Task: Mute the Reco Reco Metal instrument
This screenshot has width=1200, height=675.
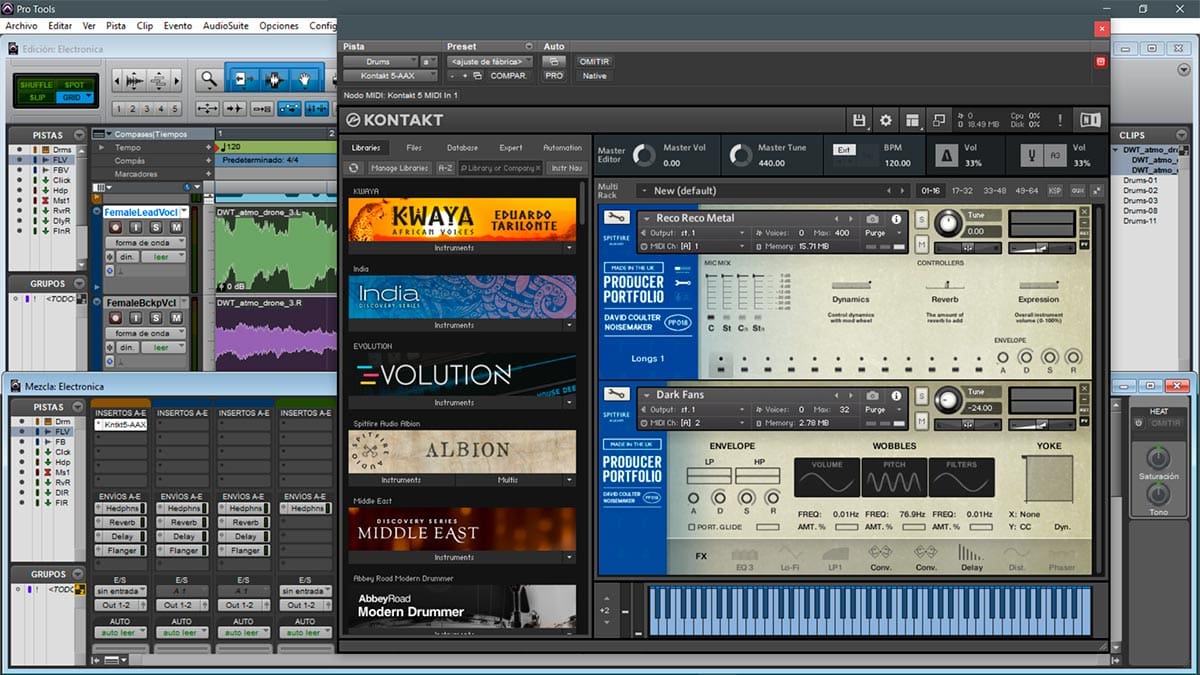Action: pos(921,243)
